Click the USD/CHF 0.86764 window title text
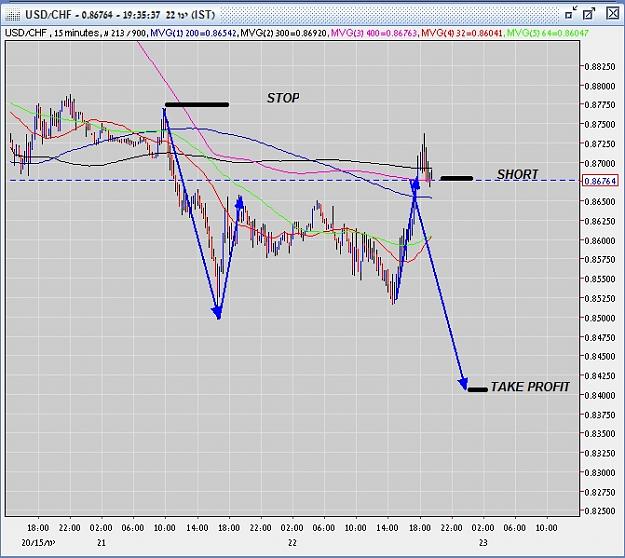The image size is (625, 558). click(x=120, y=15)
